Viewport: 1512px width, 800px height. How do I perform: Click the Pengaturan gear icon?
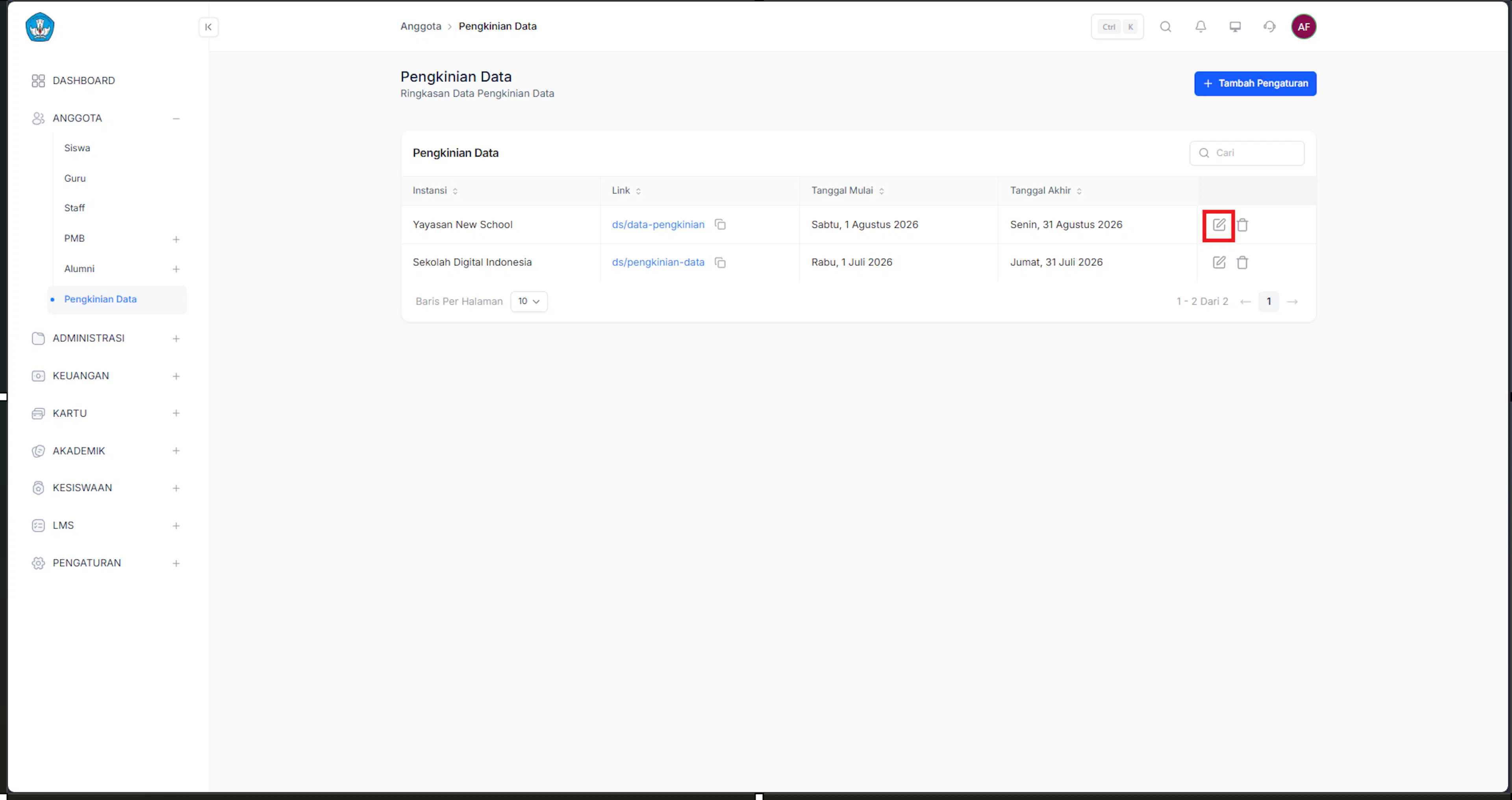(x=38, y=563)
